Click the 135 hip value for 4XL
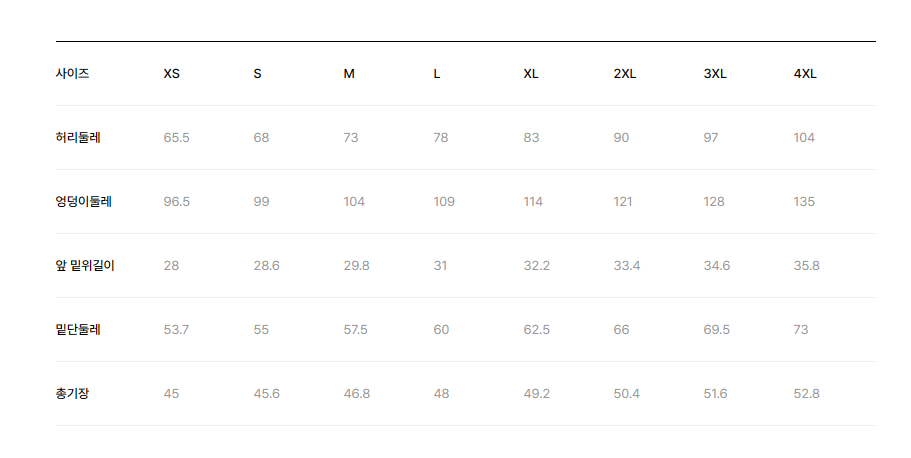 [804, 202]
